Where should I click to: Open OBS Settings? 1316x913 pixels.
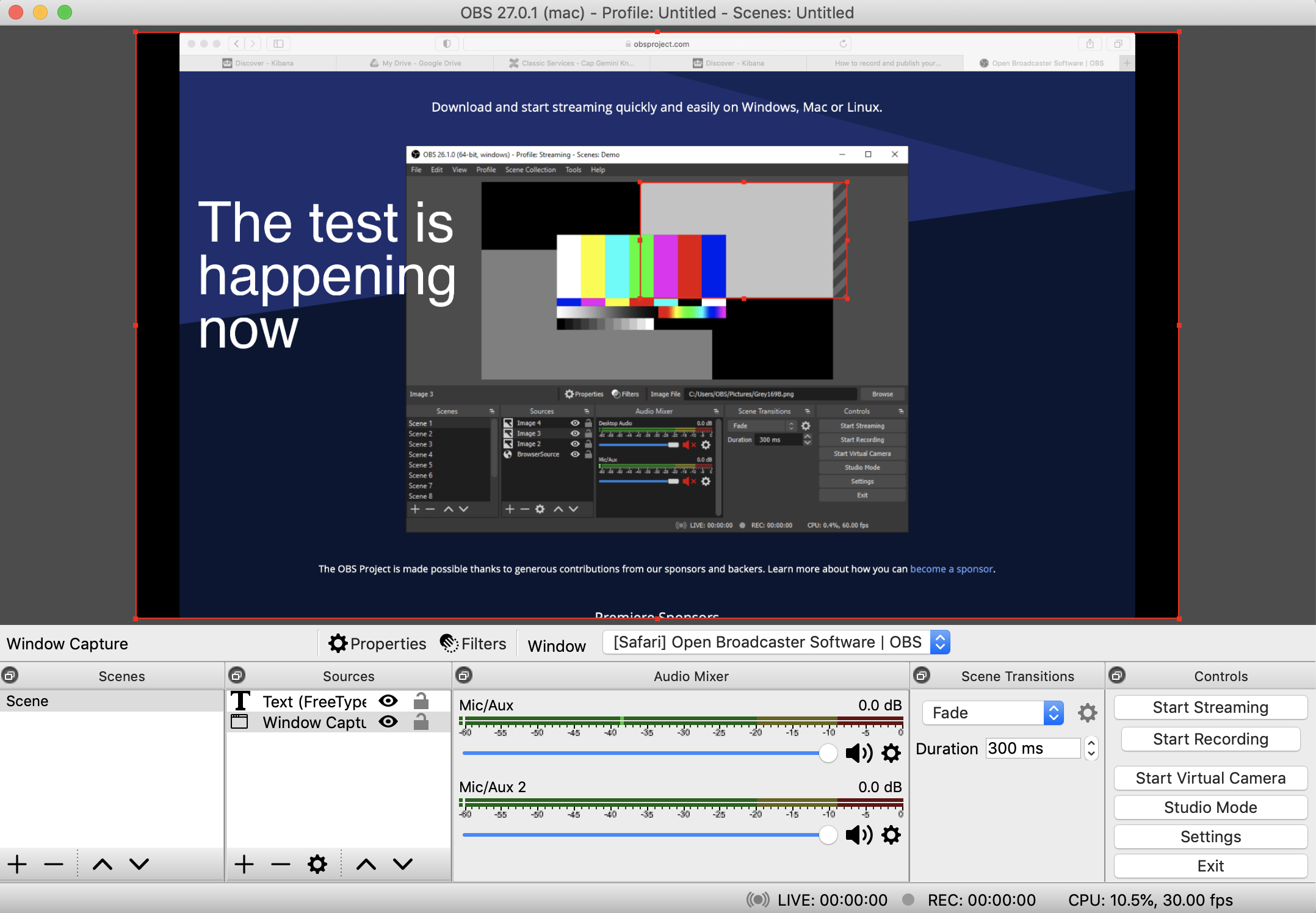[x=1210, y=837]
